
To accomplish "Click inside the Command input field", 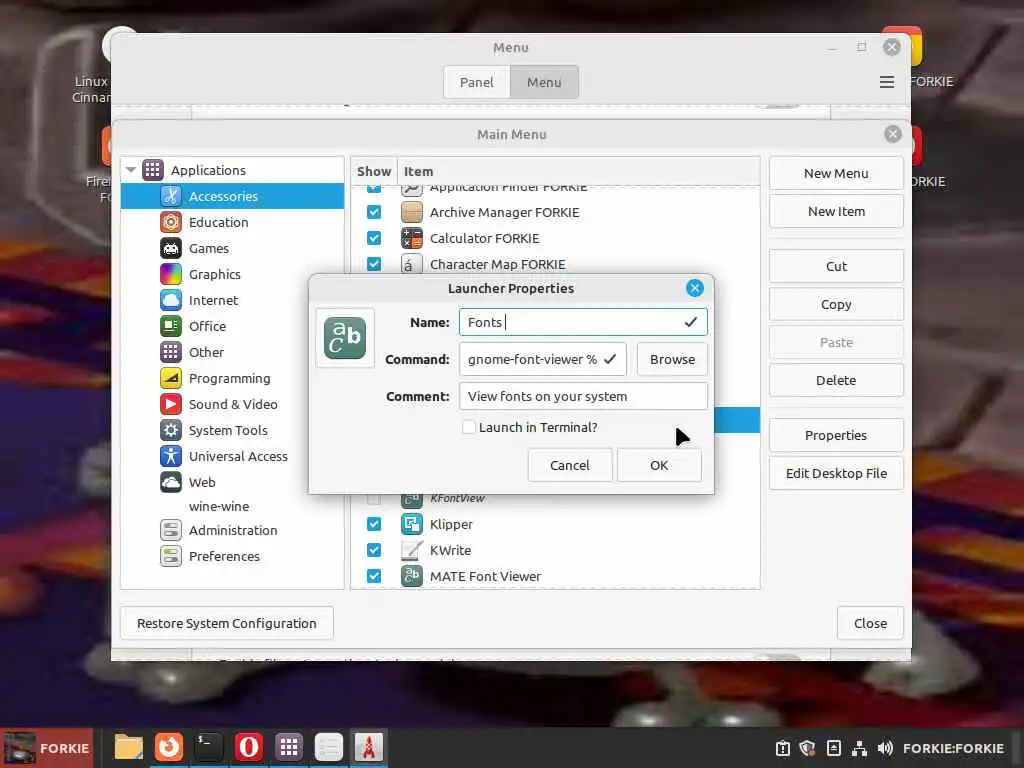I will (542, 359).
